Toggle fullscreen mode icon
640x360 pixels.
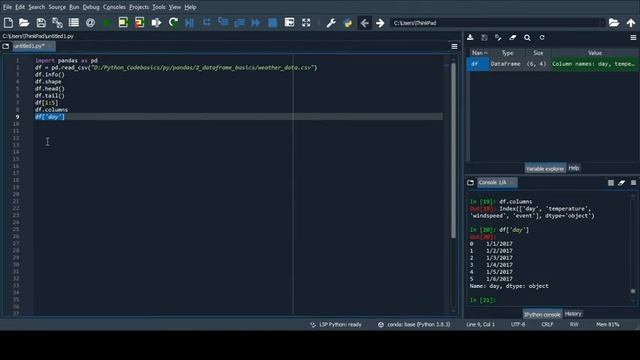pyautogui.click(x=306, y=23)
